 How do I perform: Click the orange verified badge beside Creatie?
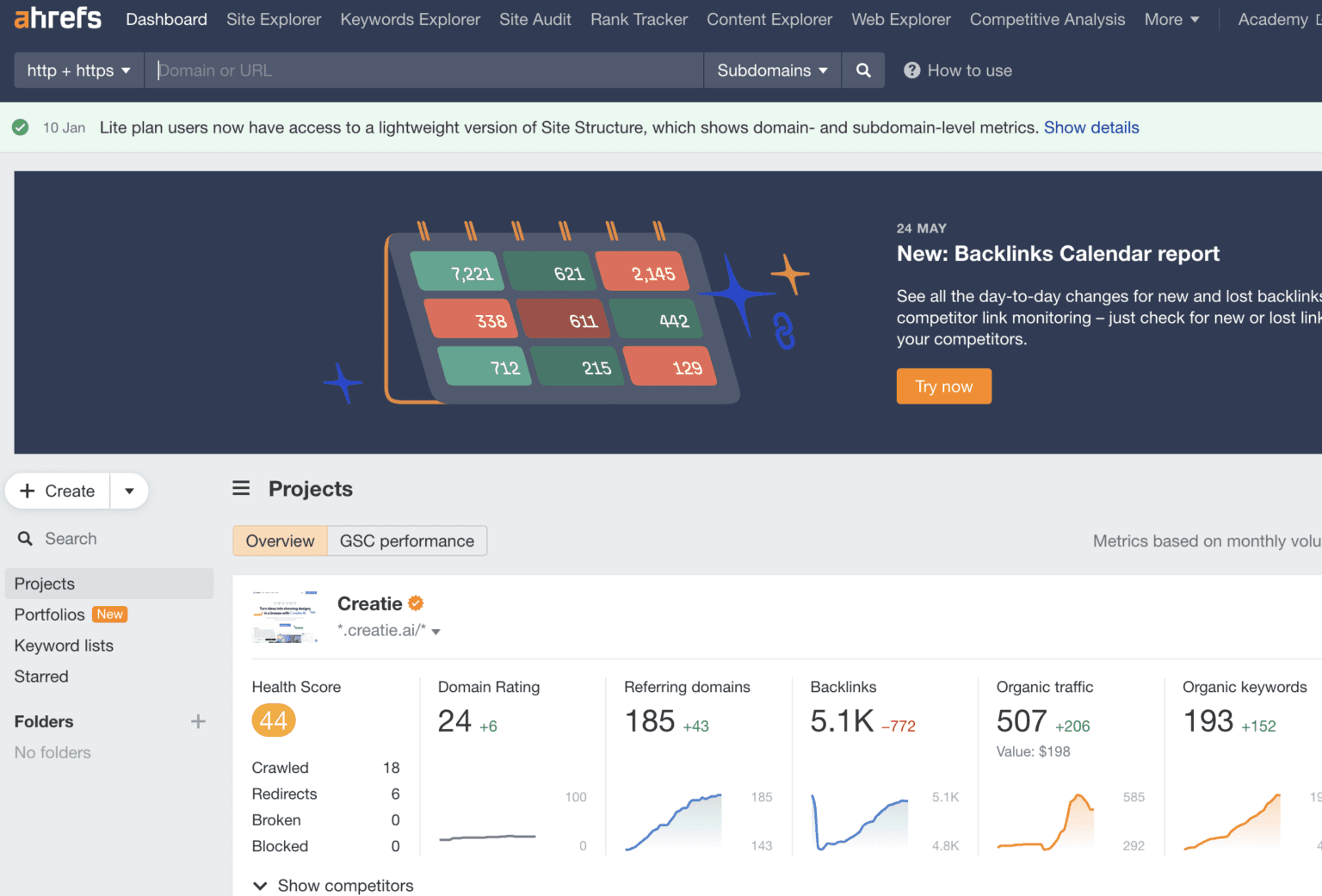(416, 603)
